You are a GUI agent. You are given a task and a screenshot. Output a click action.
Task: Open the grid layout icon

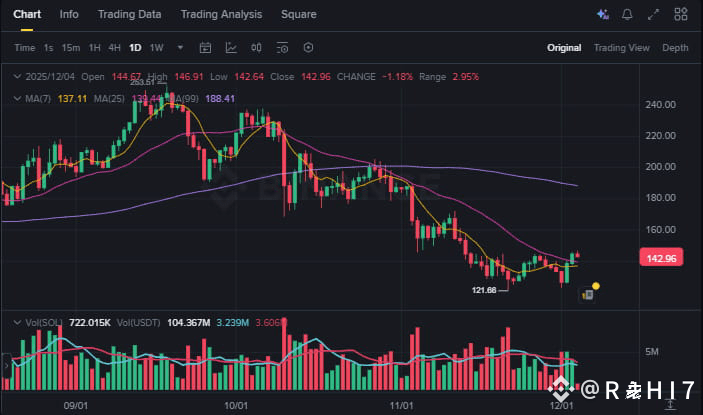681,15
